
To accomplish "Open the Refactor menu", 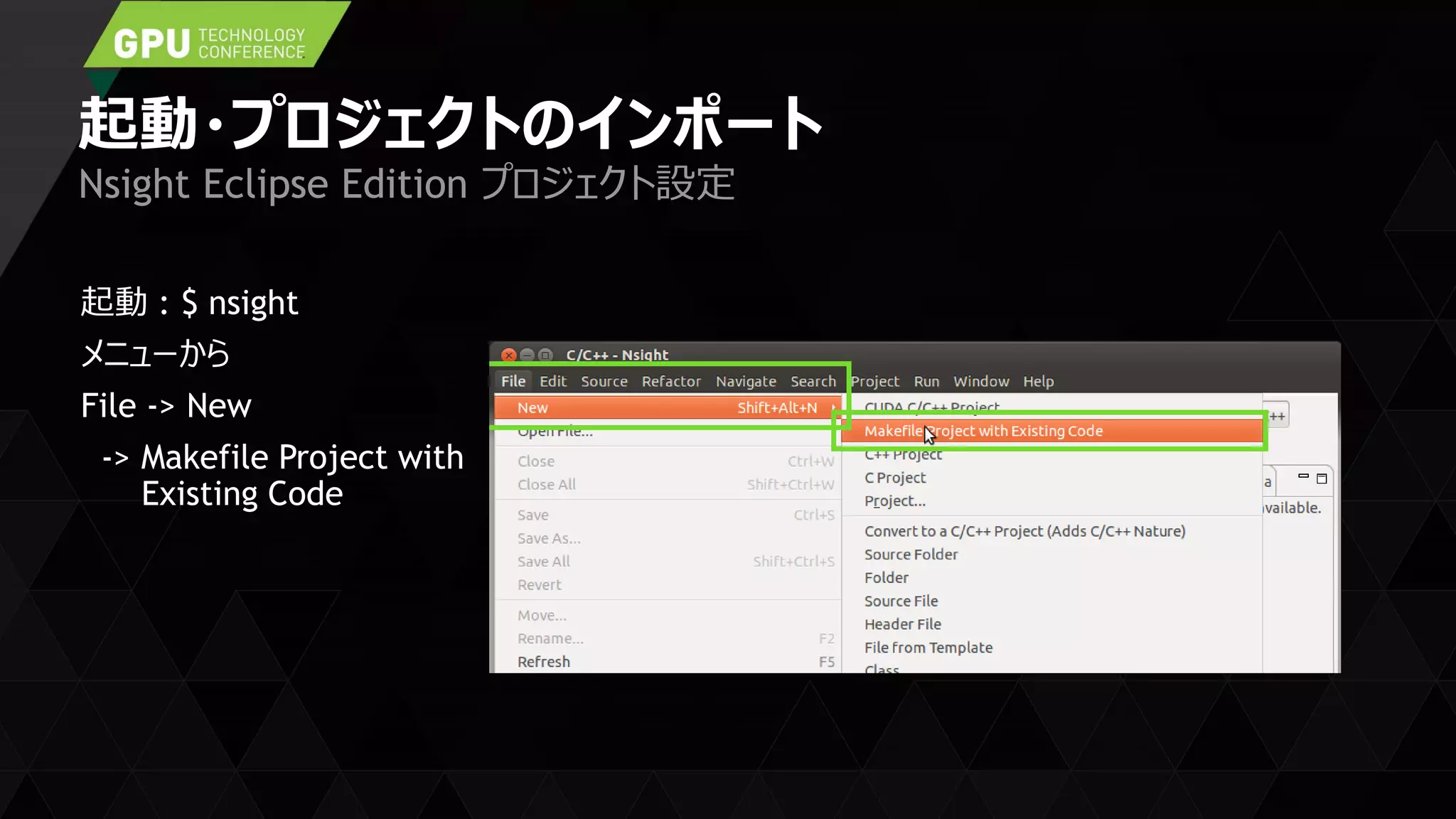I will [x=671, y=381].
